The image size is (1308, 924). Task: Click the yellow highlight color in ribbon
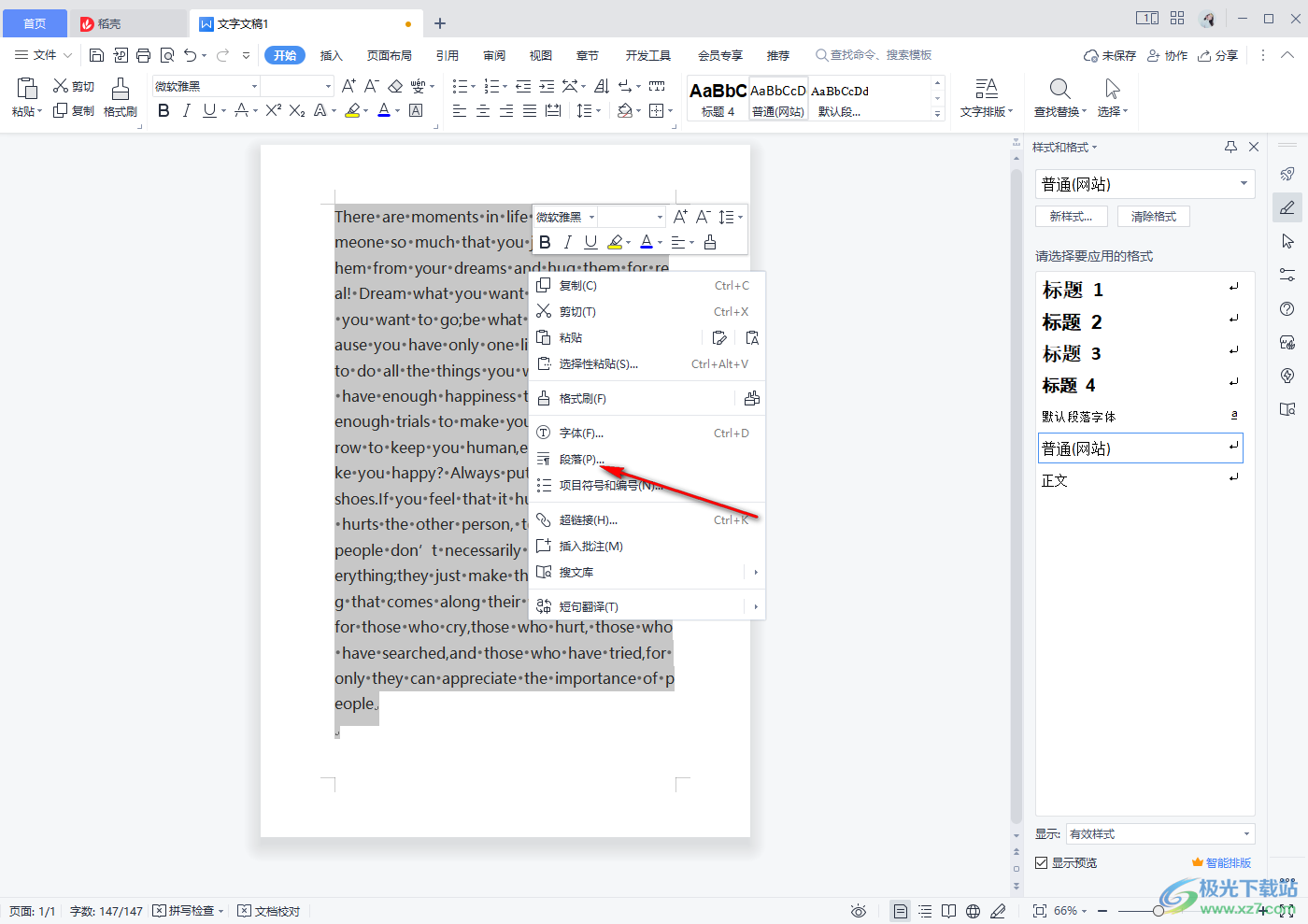(x=352, y=110)
